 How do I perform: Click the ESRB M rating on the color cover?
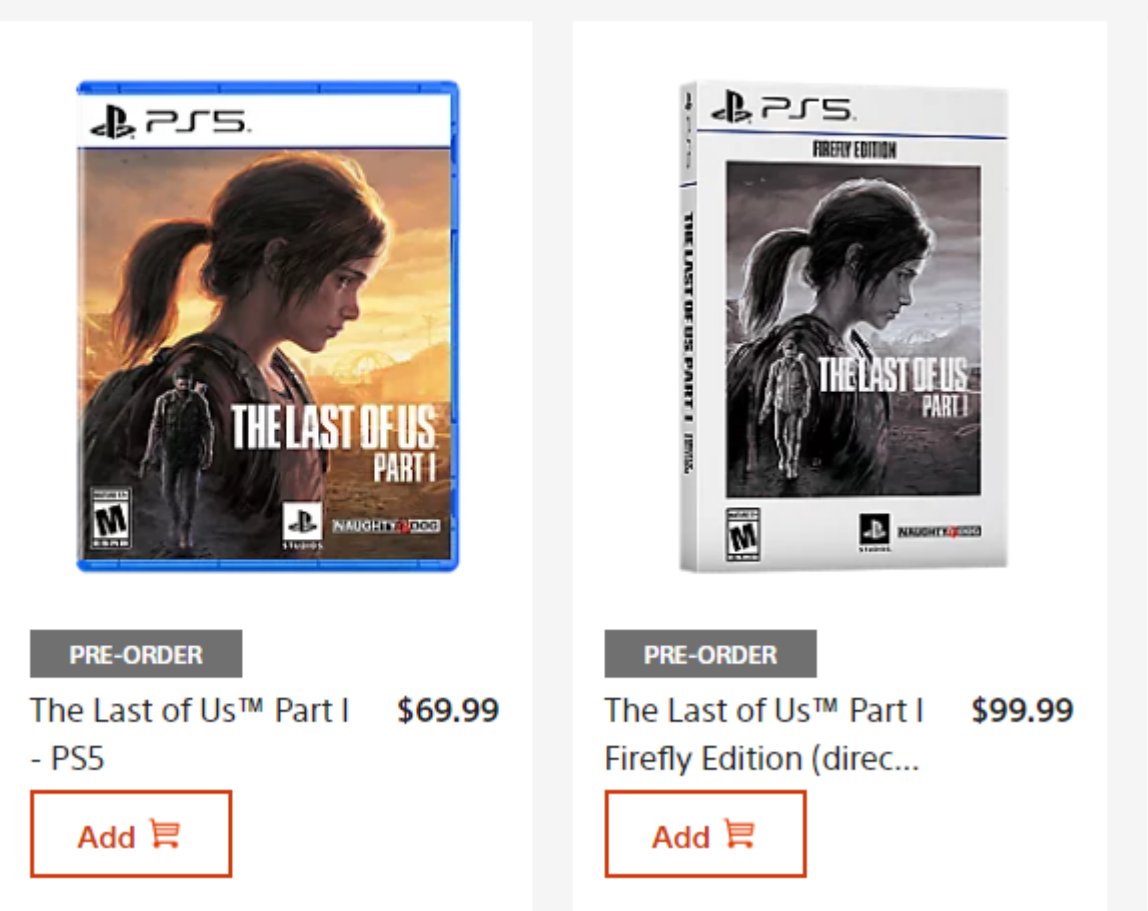(110, 517)
